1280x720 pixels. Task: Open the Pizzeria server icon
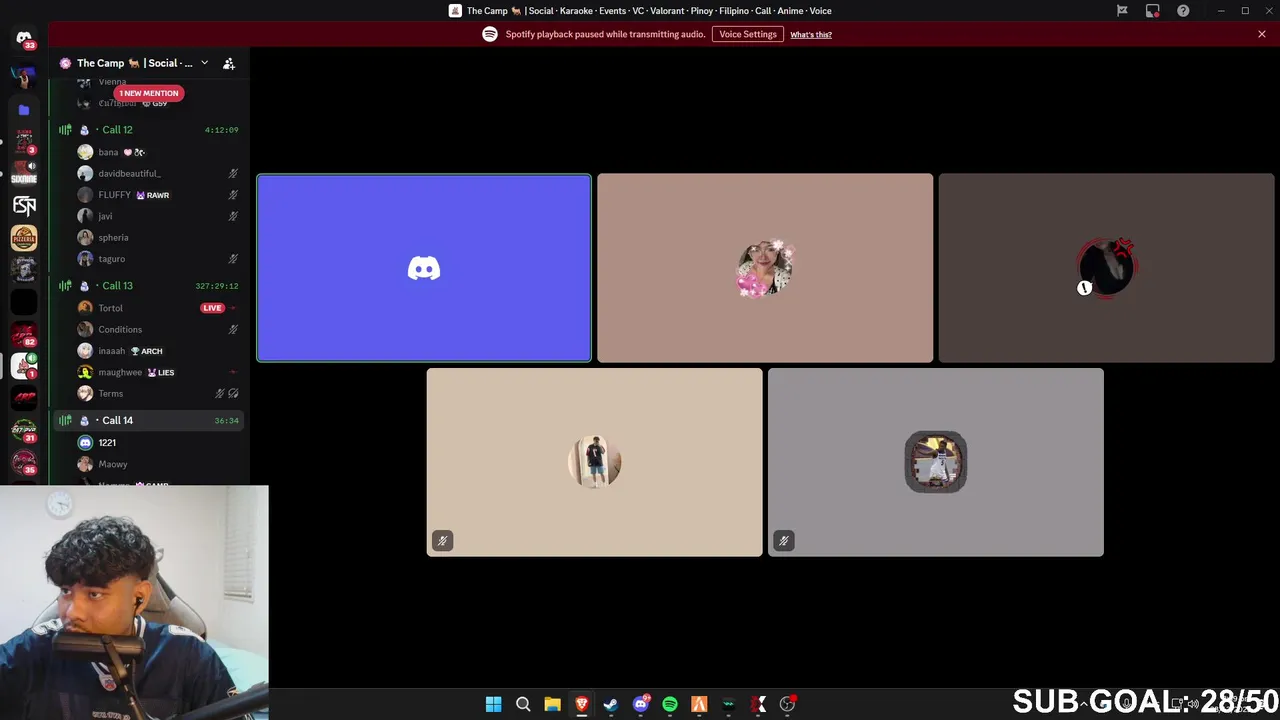(x=24, y=237)
